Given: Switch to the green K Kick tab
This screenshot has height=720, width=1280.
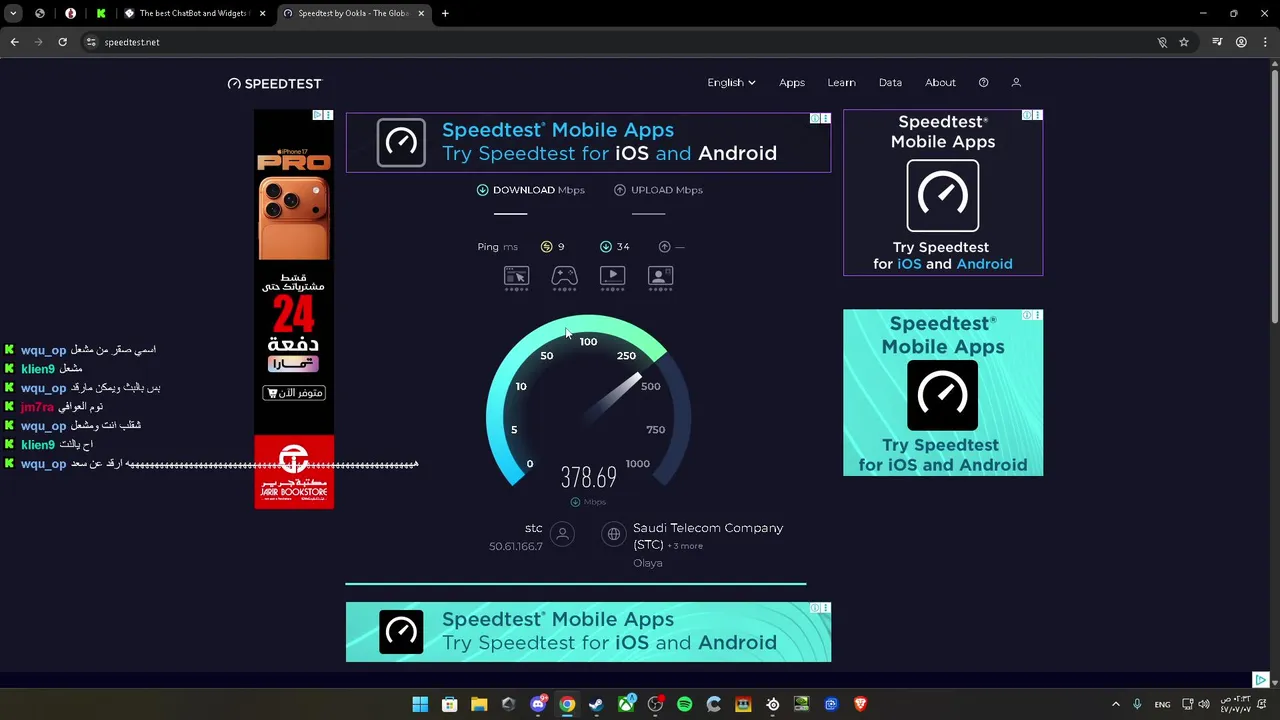Looking at the screenshot, I should click(x=101, y=13).
